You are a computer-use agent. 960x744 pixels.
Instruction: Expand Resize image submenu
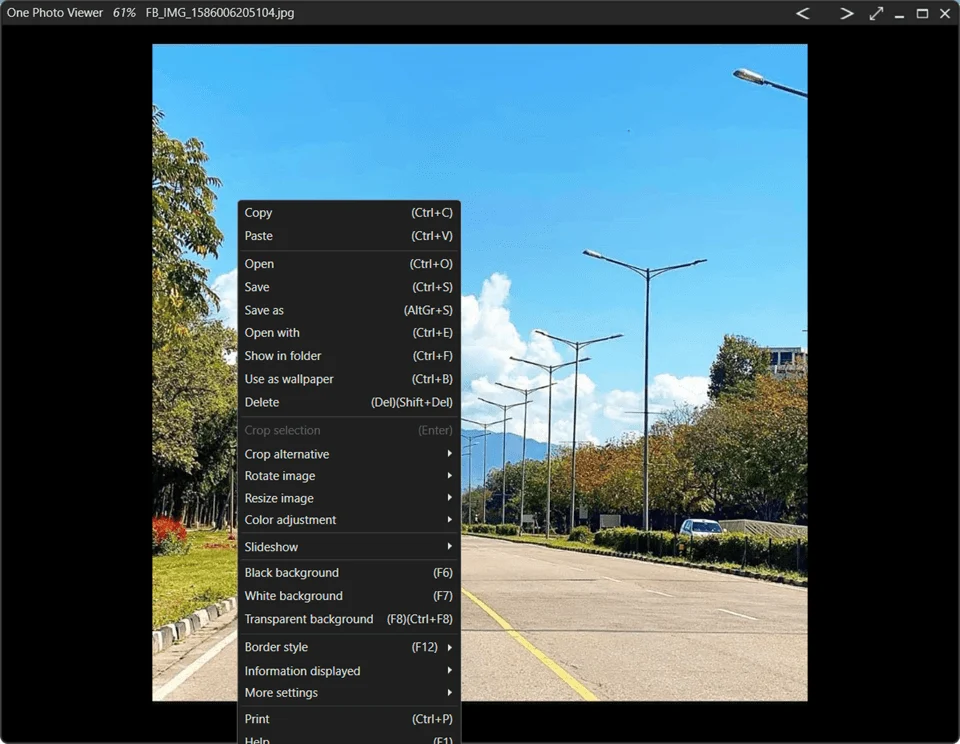tap(349, 498)
